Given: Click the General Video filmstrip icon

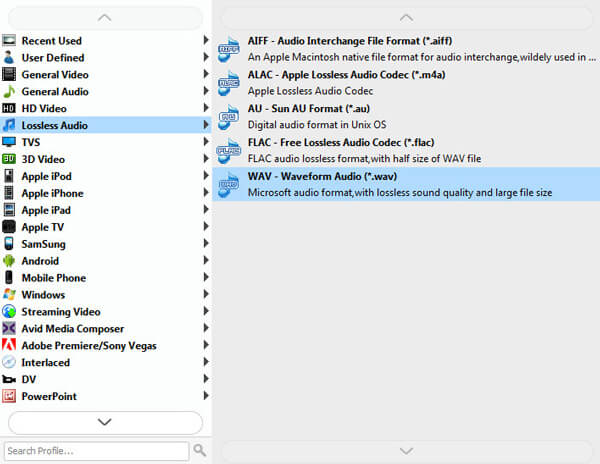Looking at the screenshot, I should point(9,74).
